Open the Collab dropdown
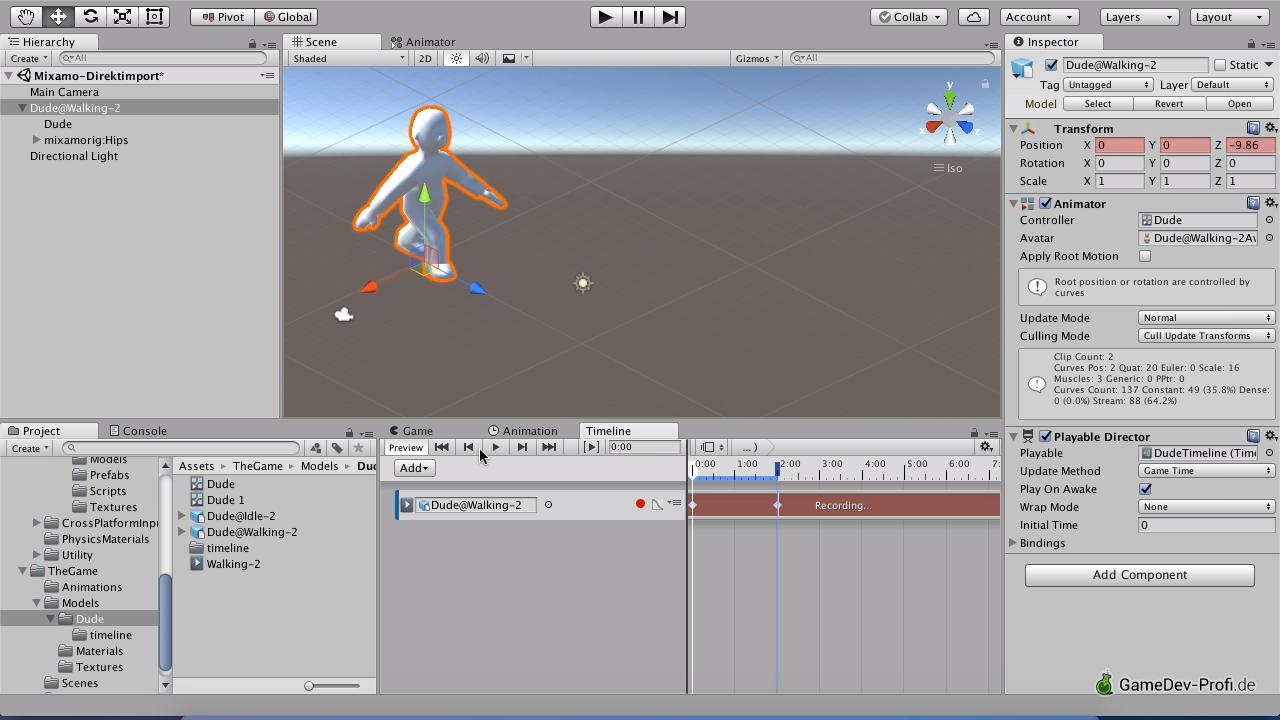The width and height of the screenshot is (1280, 720). pos(909,17)
